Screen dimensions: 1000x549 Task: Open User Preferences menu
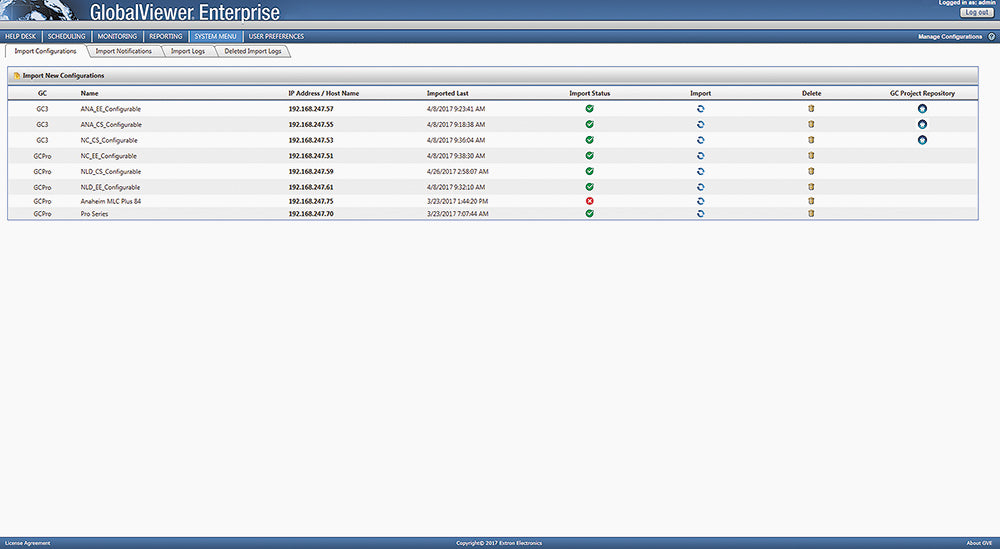(x=276, y=36)
